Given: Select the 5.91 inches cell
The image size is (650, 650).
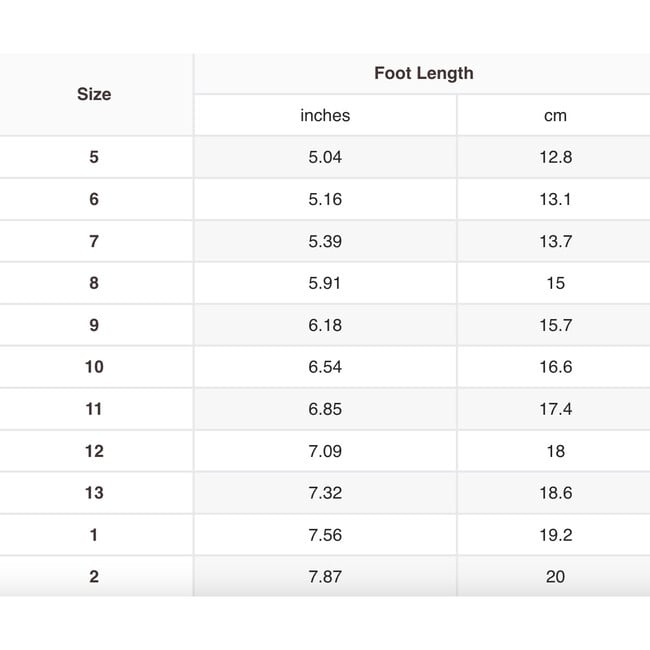Looking at the screenshot, I should (x=325, y=283).
